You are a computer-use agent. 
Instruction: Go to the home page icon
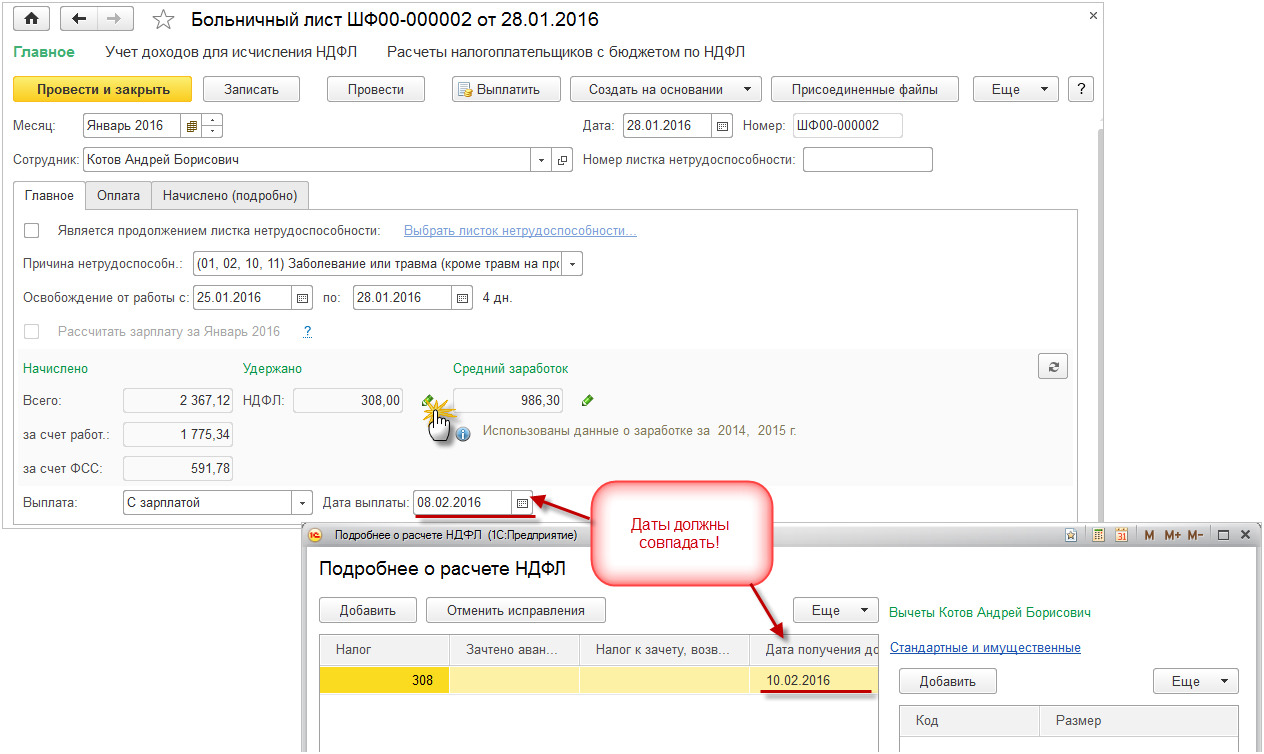point(33,19)
